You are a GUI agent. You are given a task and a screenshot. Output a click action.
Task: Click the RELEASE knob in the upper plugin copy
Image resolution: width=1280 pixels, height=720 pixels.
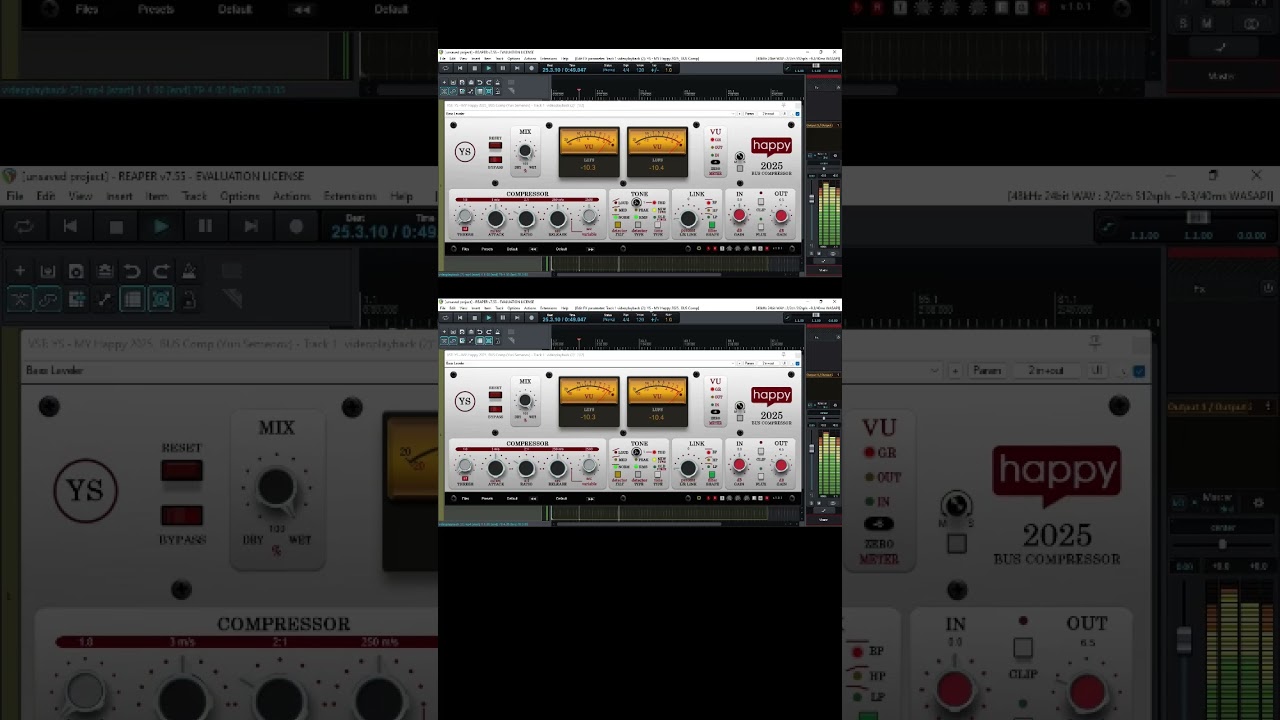click(x=558, y=218)
